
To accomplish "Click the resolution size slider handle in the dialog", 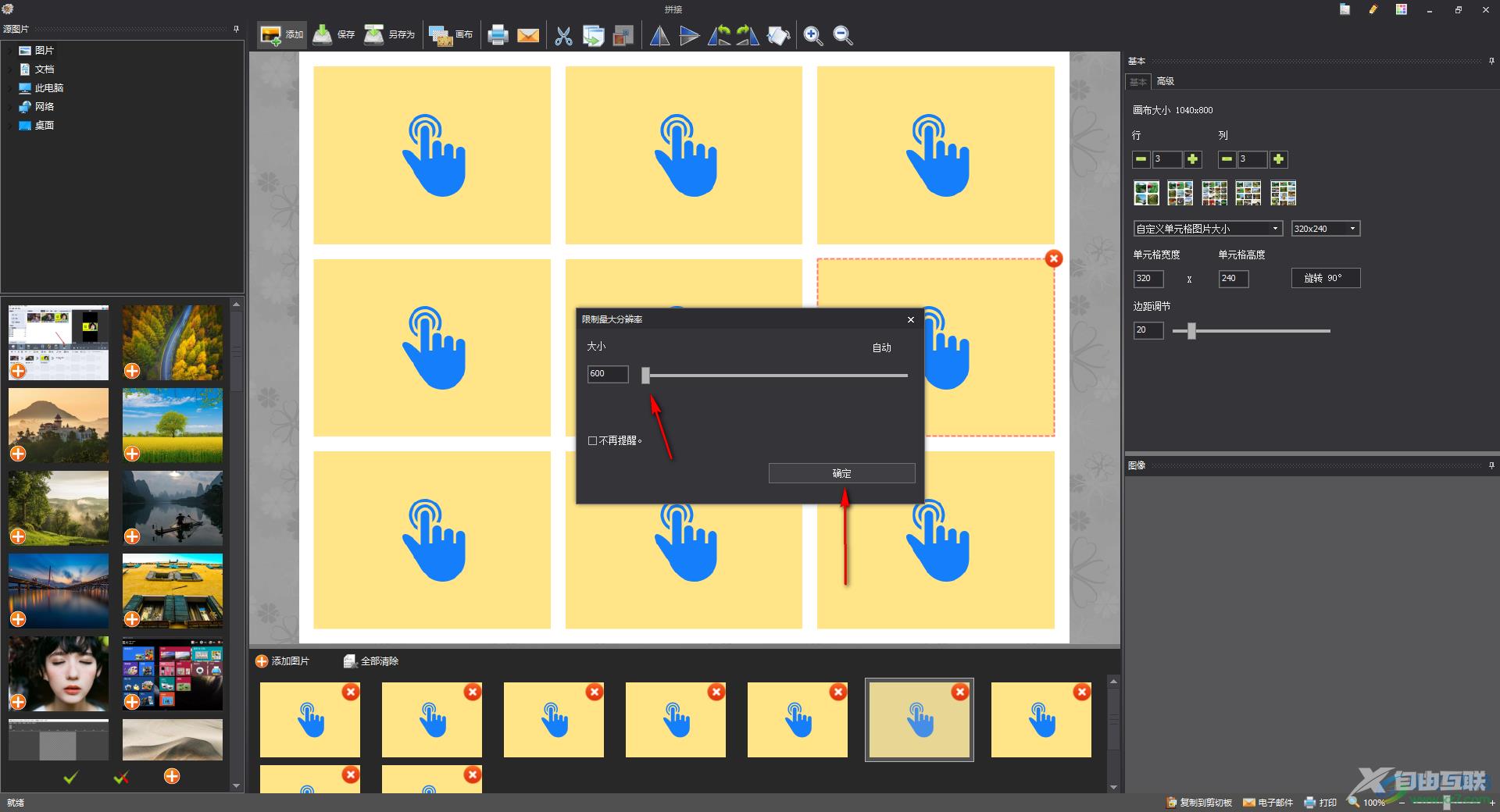I will [646, 376].
